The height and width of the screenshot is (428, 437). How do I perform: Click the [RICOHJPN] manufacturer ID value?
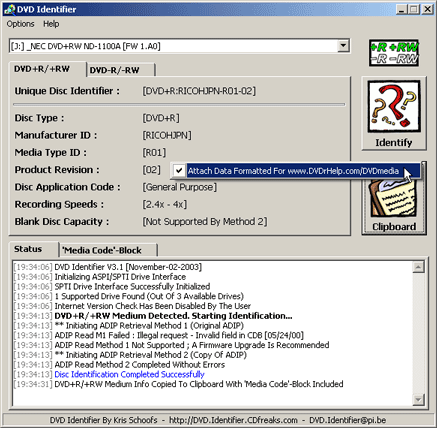167,135
